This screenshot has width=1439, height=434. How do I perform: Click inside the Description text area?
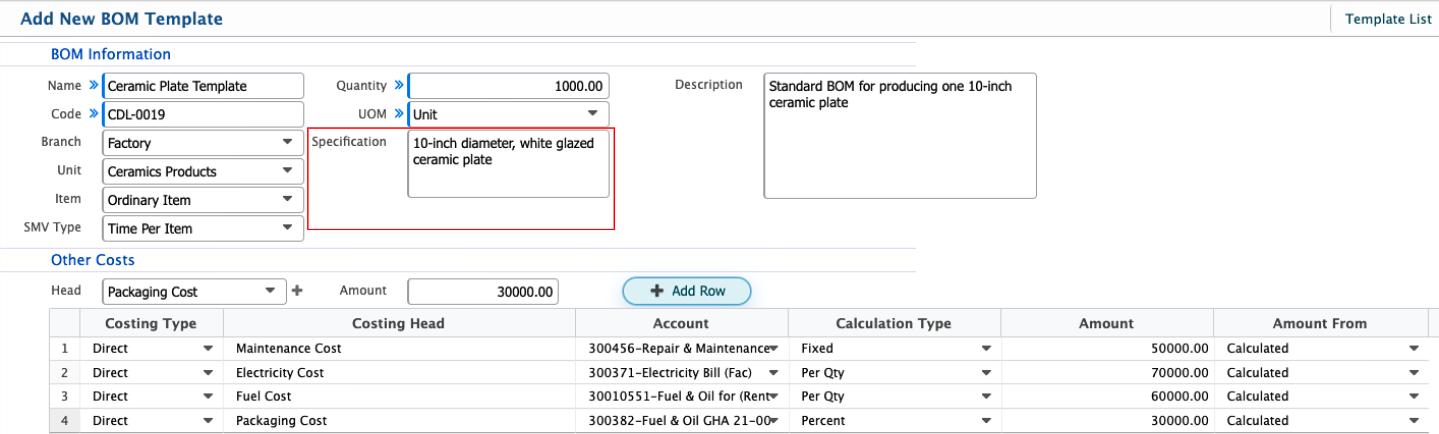[900, 135]
